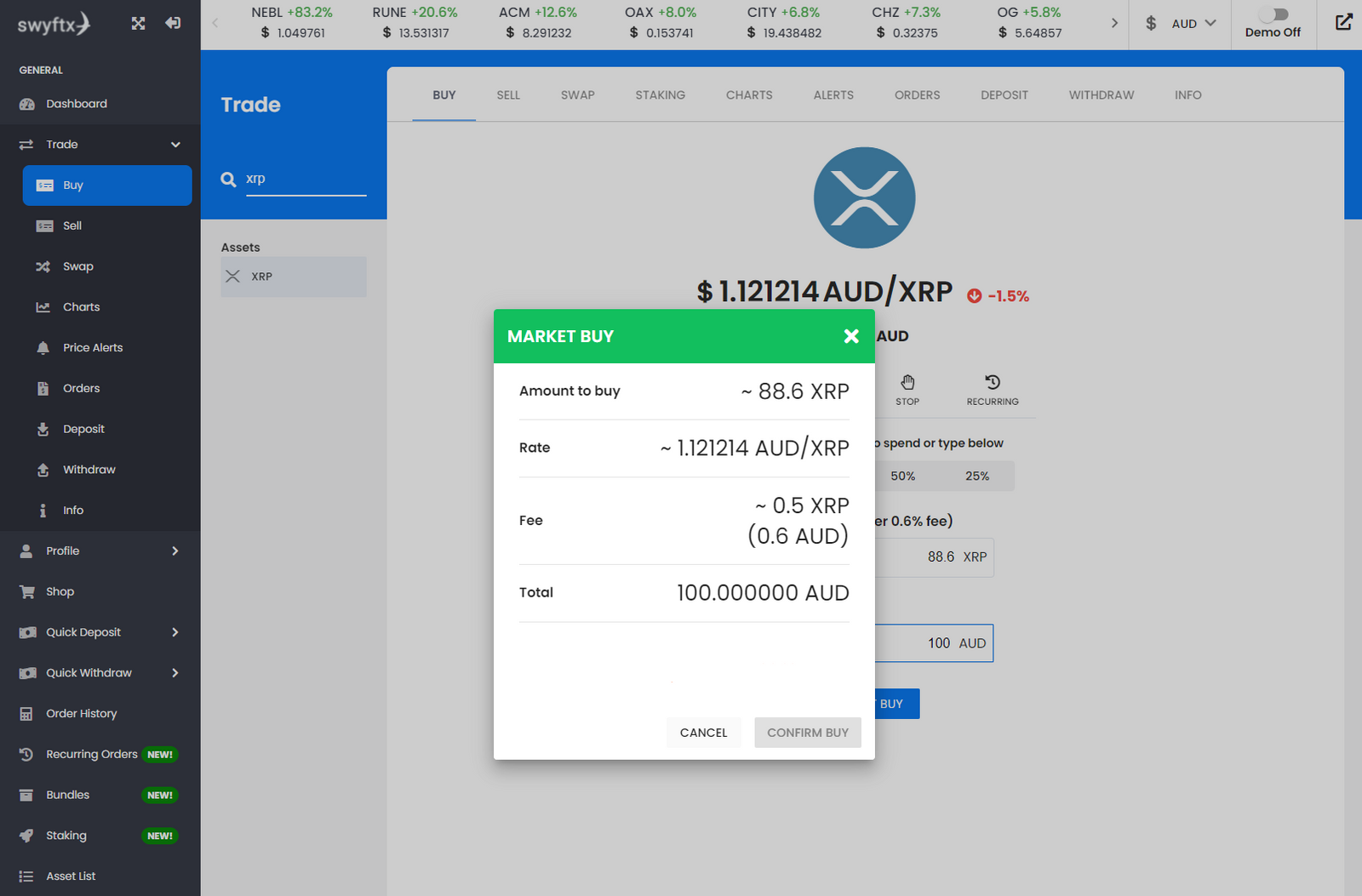The image size is (1362, 896).
Task: Switch to the ORDERS tab
Action: pyautogui.click(x=918, y=95)
